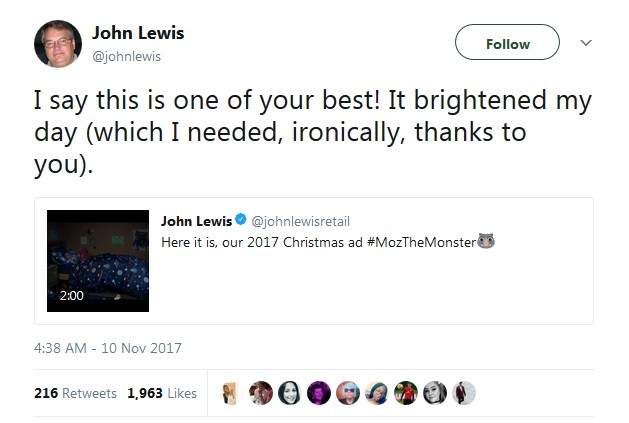View the 1,963 Likes list
Viewport: 629px width, 423px height.
pos(162,393)
